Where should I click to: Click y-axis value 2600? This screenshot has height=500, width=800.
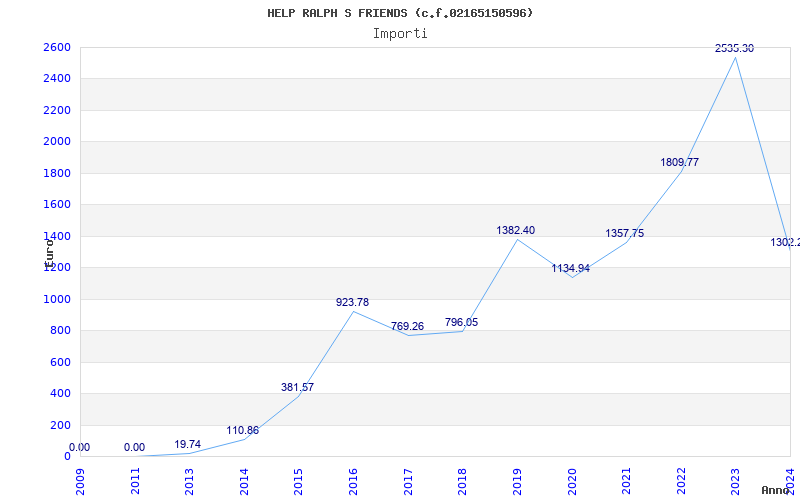pyautogui.click(x=57, y=47)
